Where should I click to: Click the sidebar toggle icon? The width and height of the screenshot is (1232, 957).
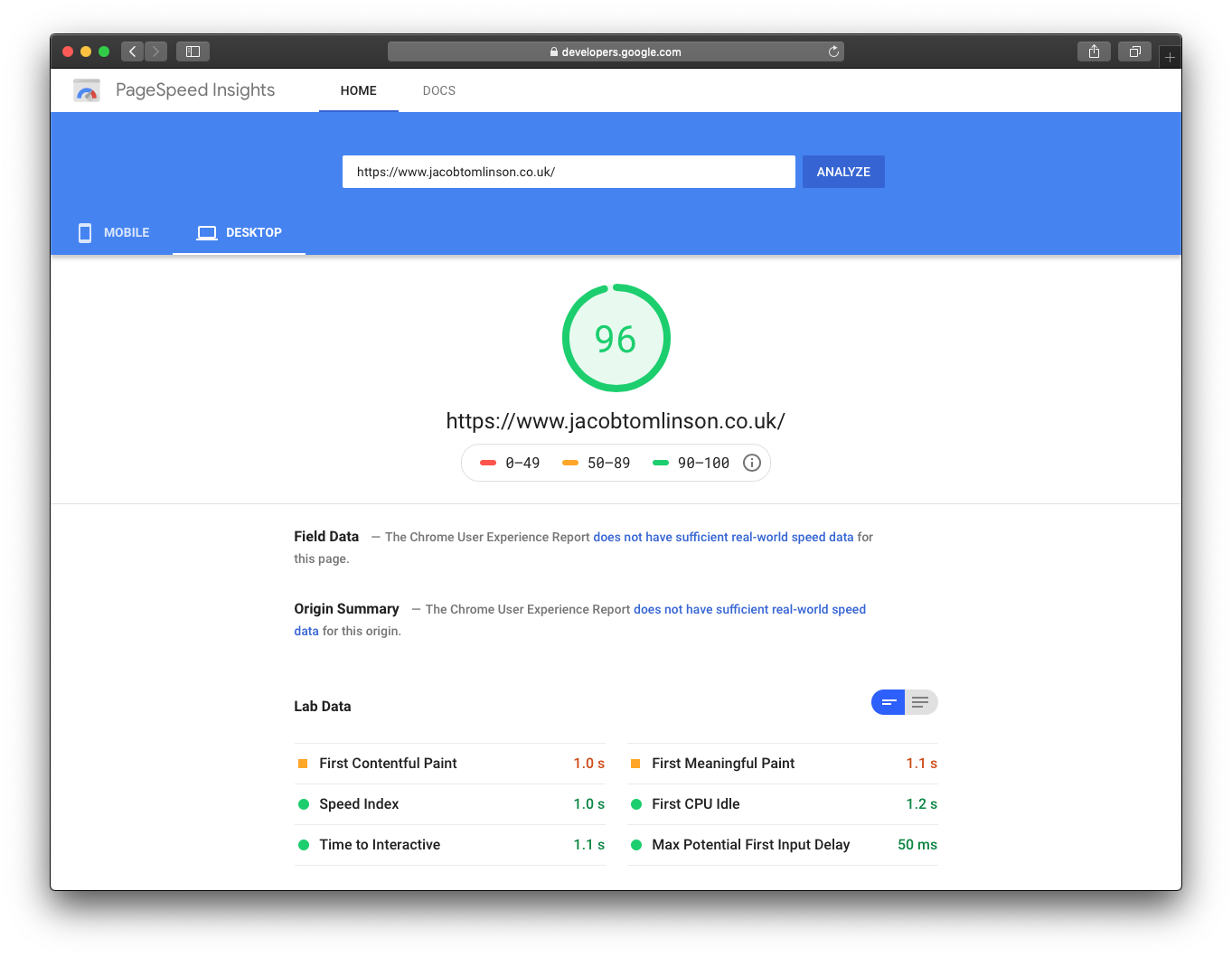coord(193,52)
